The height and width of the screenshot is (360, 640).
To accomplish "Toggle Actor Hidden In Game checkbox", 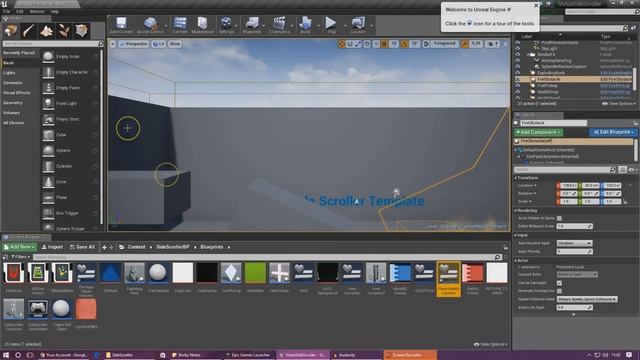I will coord(559,218).
